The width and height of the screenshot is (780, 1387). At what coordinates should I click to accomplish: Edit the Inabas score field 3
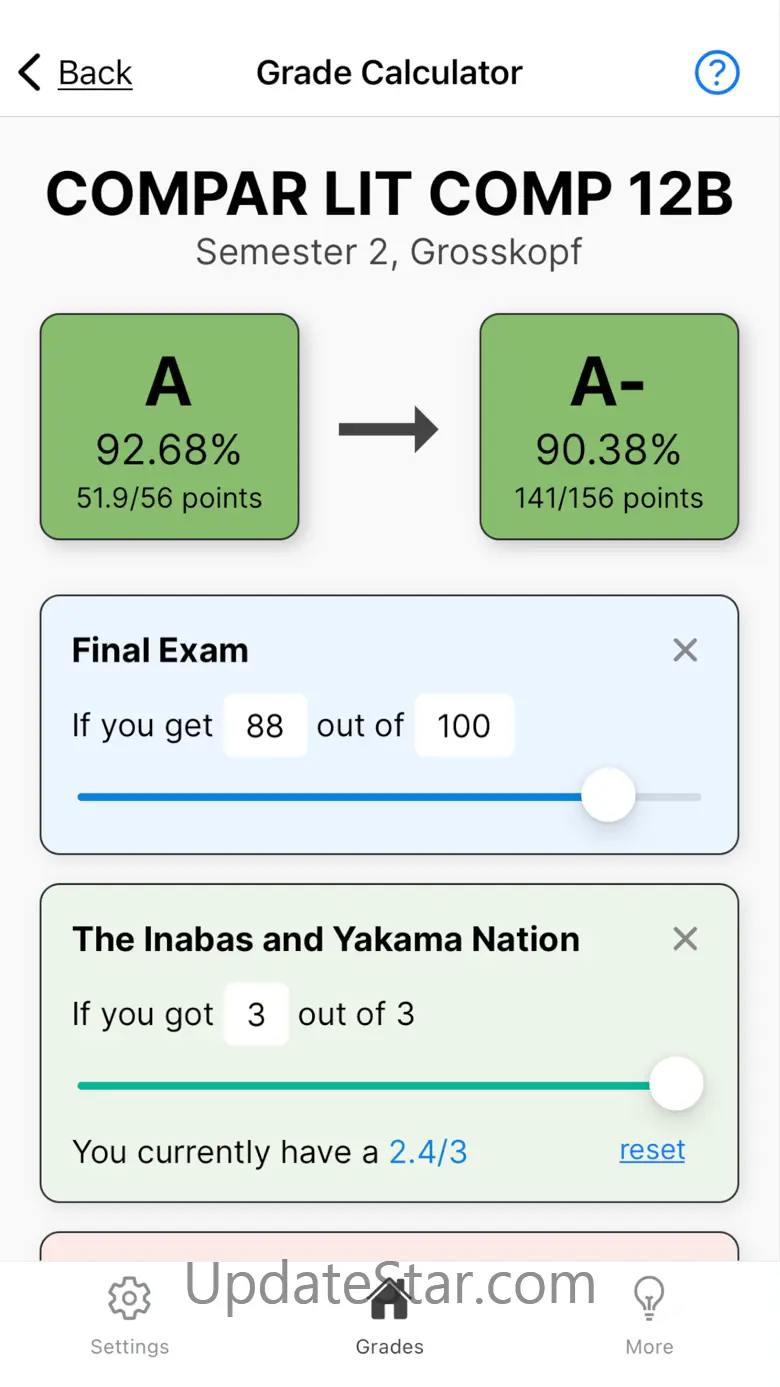(256, 1014)
